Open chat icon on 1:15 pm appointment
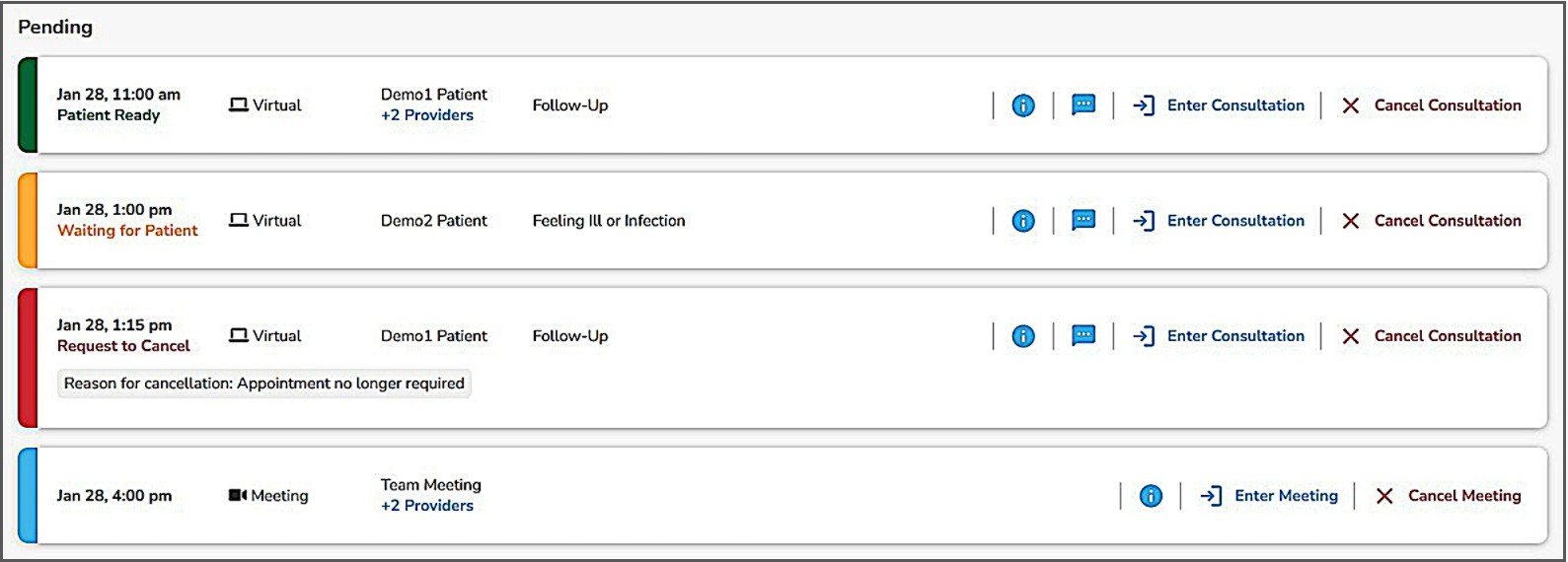1568x562 pixels. 1083,336
